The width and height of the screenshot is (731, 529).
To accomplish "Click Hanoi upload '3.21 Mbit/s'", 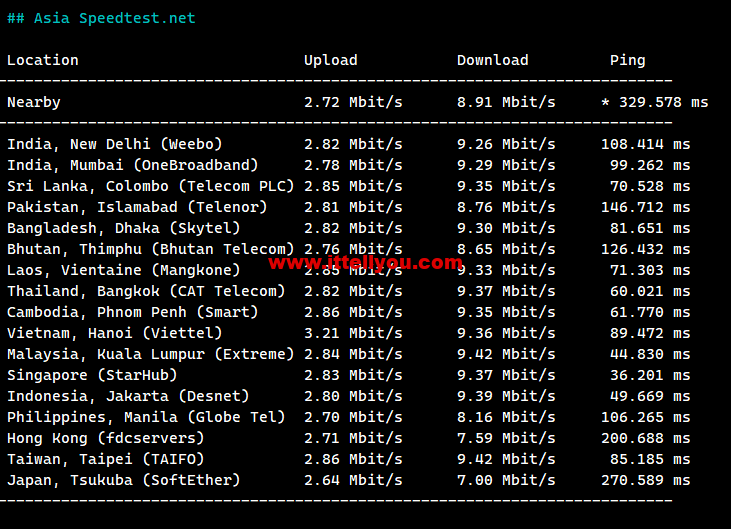I will 353,333.
